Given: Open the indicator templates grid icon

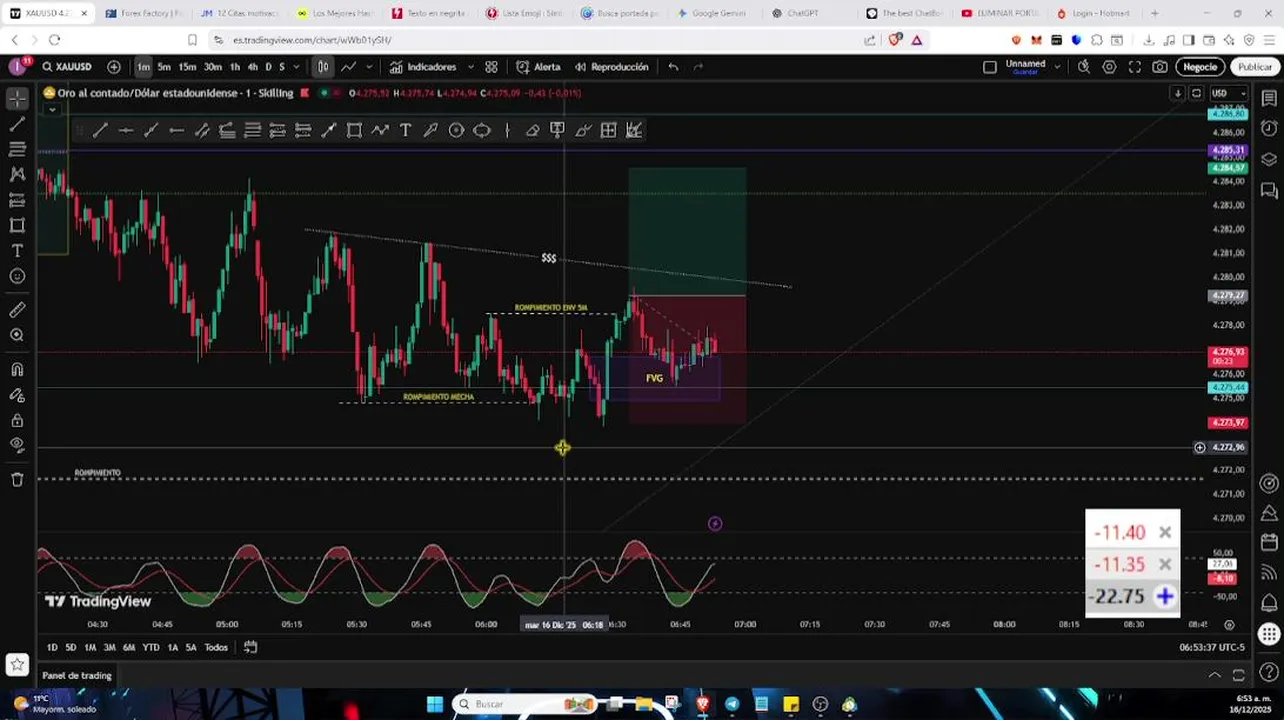Looking at the screenshot, I should tap(491, 67).
